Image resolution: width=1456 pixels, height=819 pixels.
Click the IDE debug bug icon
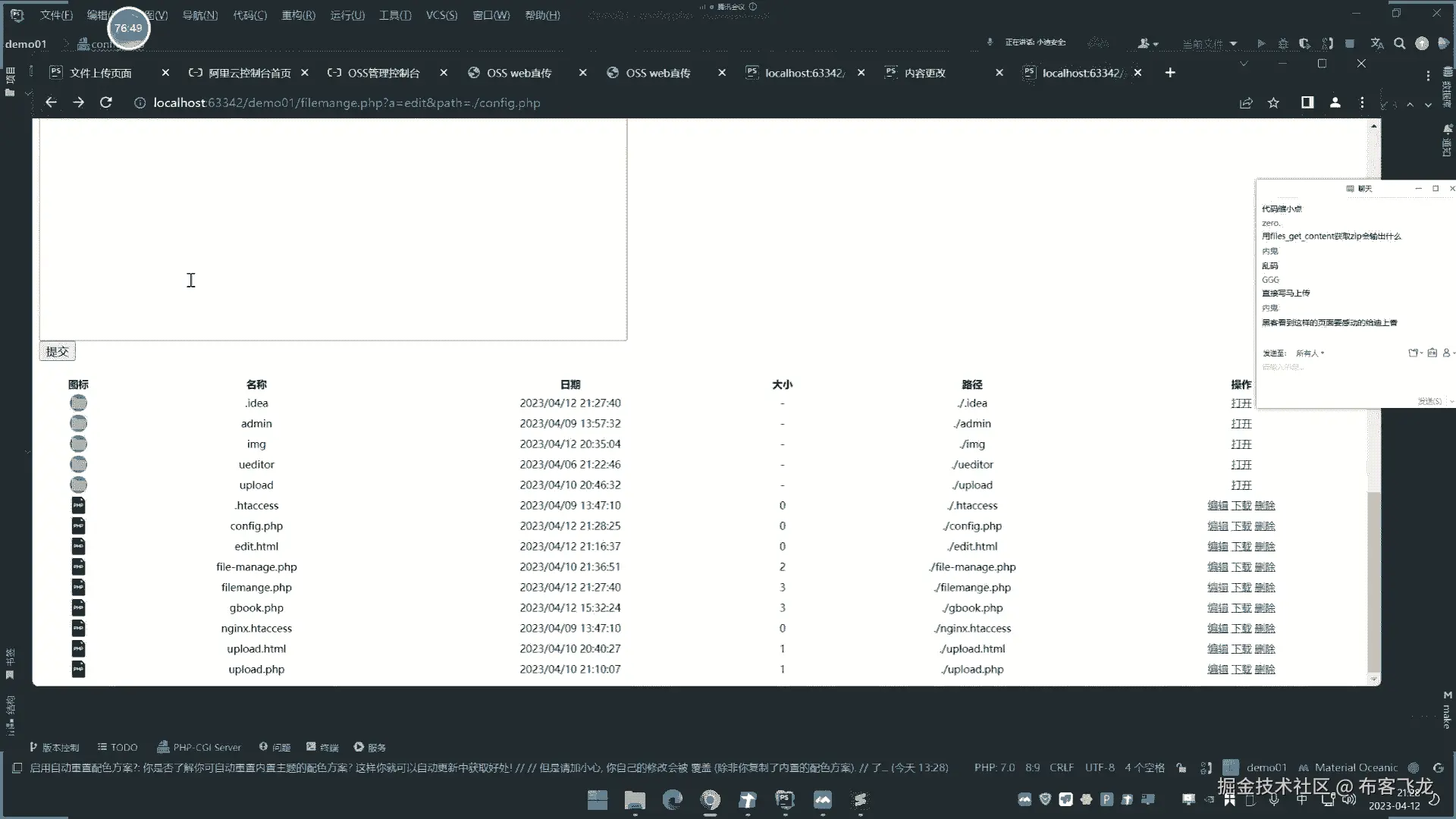1283,43
